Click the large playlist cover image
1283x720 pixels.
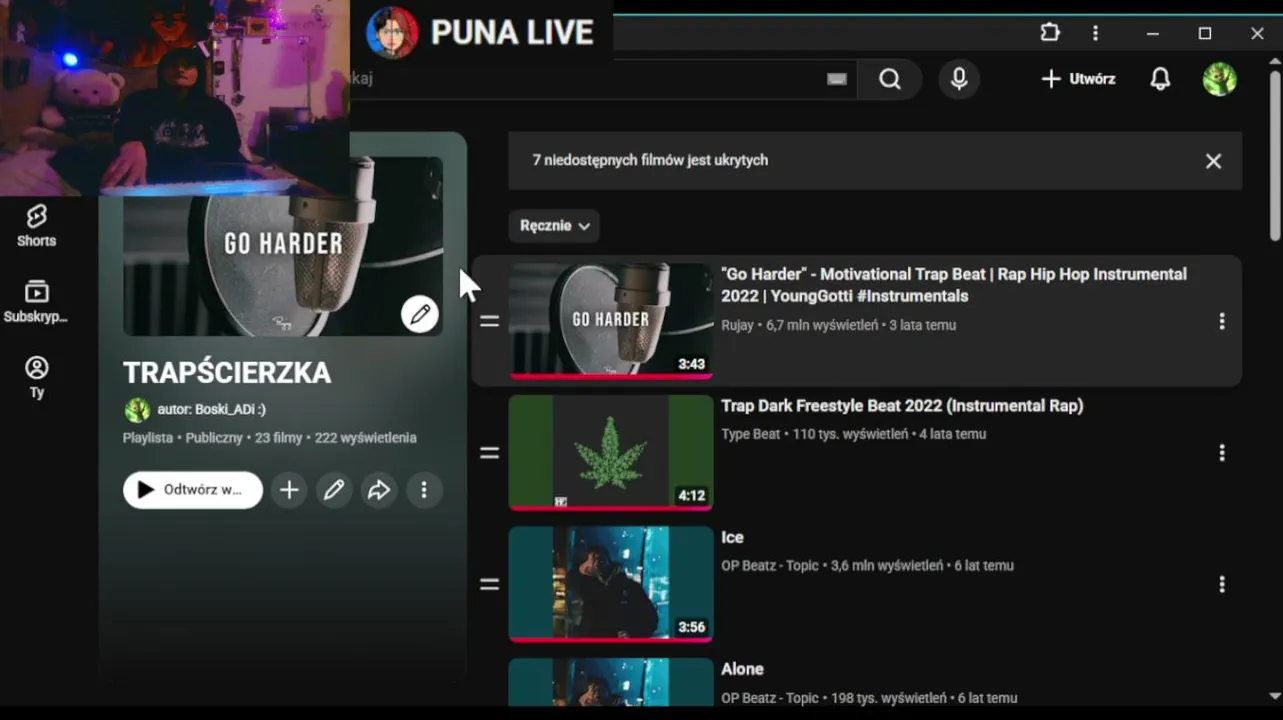tap(283, 246)
